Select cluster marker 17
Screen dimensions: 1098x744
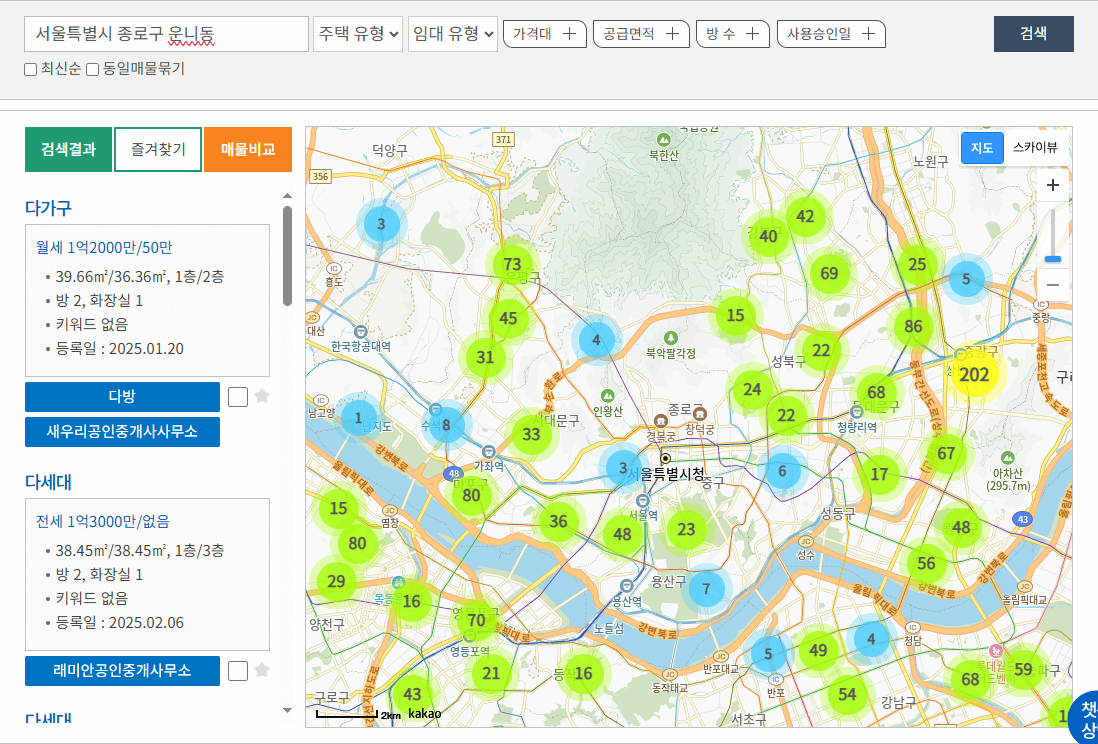point(880,474)
